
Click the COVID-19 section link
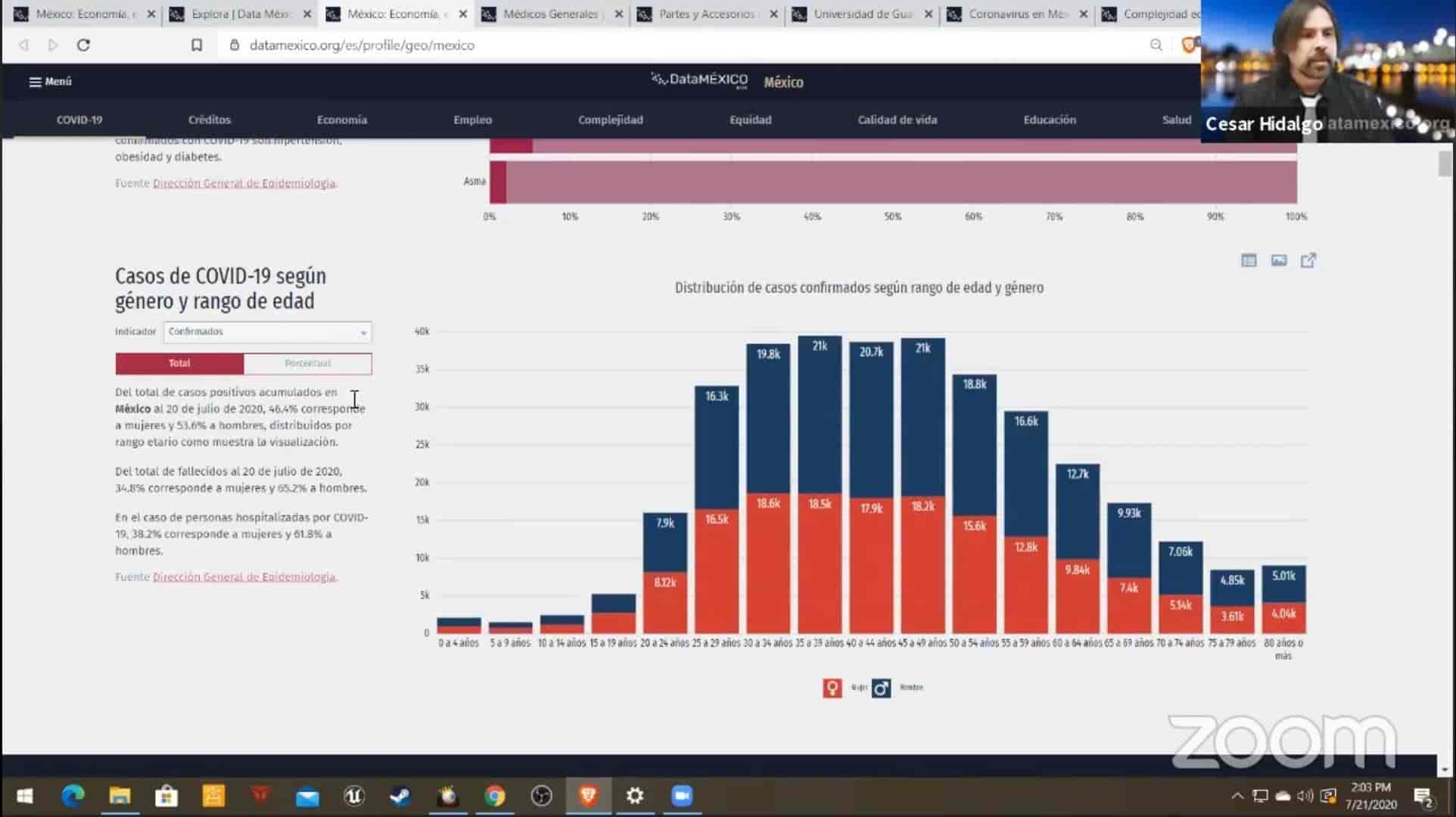pyautogui.click(x=79, y=120)
